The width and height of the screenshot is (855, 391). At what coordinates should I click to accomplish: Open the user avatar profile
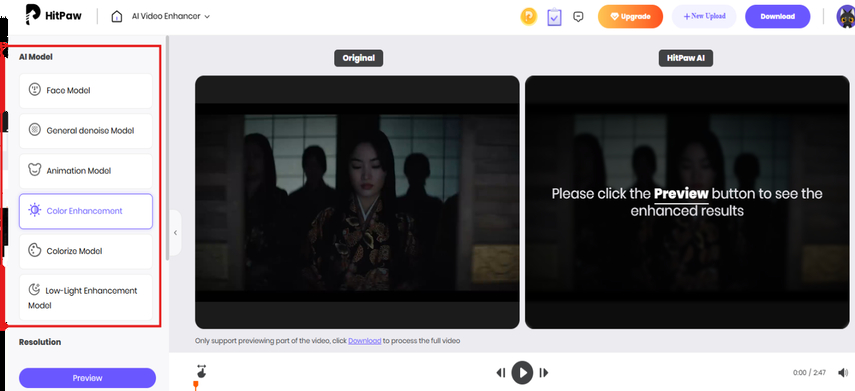(846, 17)
